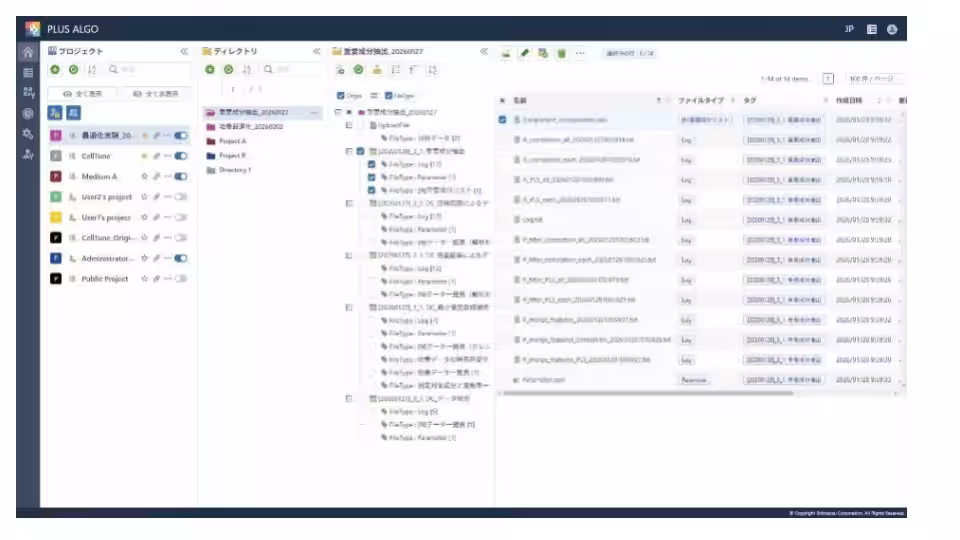Screen dimensions: 960x540
Task: Open three-dots menu for Public Project
Action: pyautogui.click(x=168, y=279)
